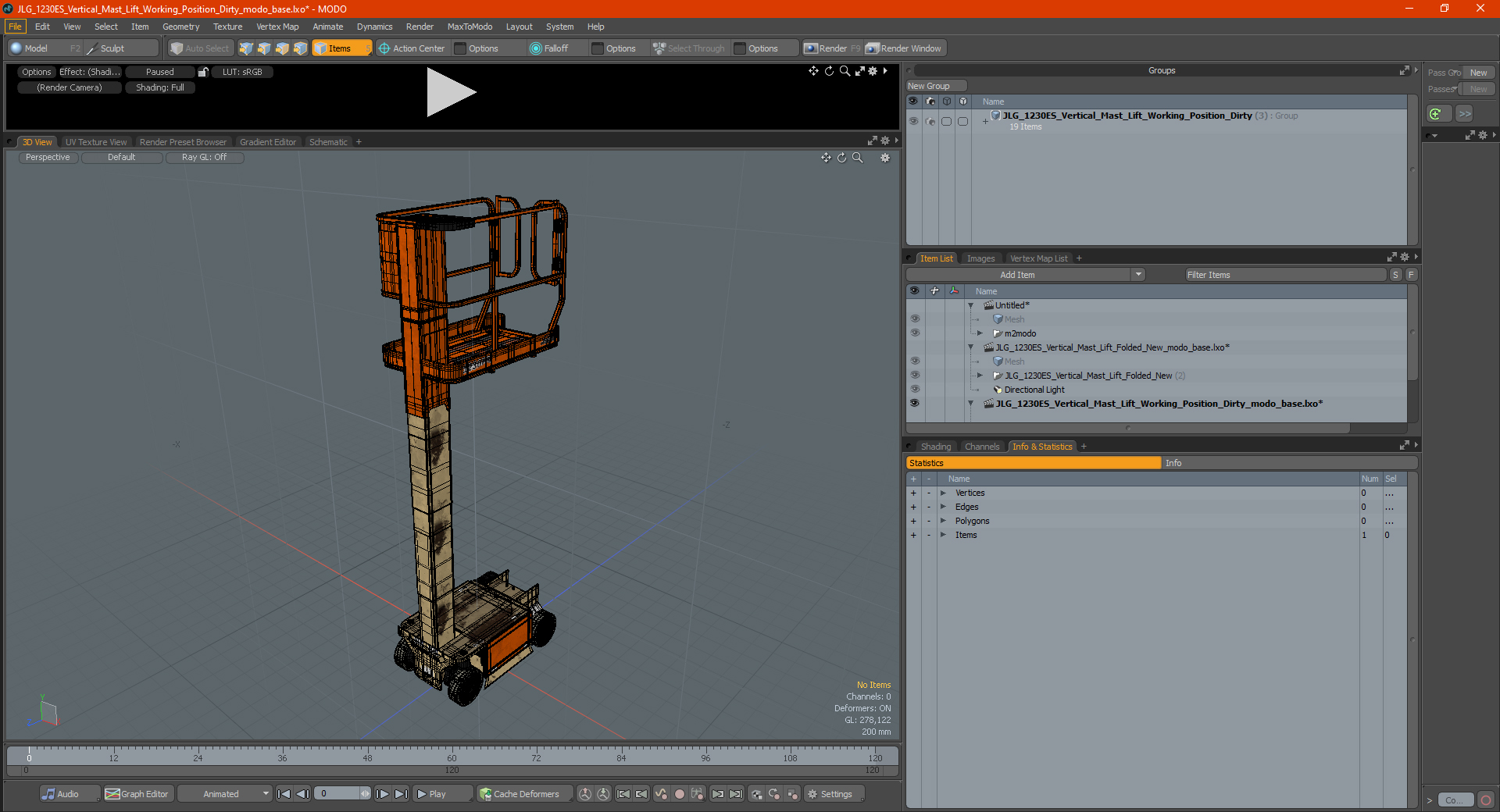
Task: Open the Geometry menu
Action: (x=180, y=27)
